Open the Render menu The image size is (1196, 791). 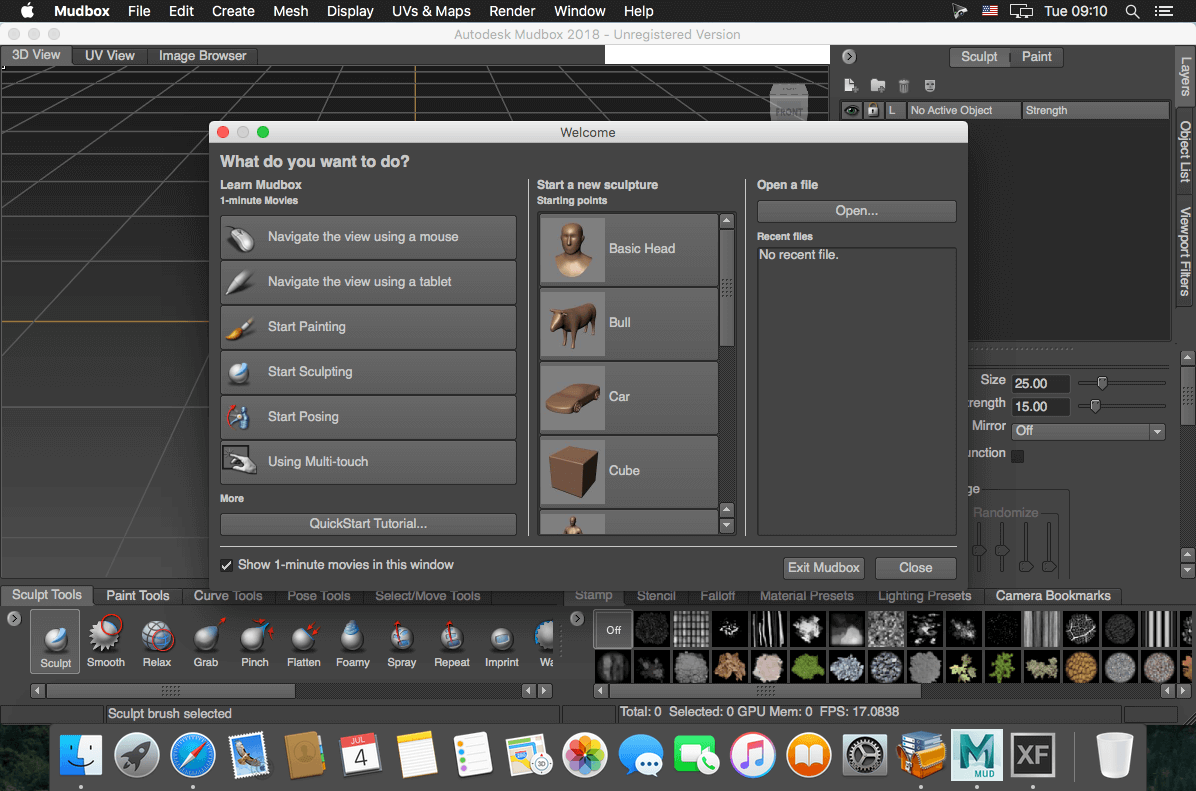point(512,11)
